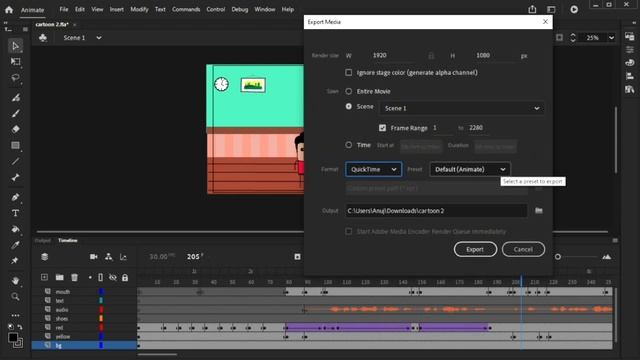
Task: Click the Test Movie play button
Action: pos(574,9)
